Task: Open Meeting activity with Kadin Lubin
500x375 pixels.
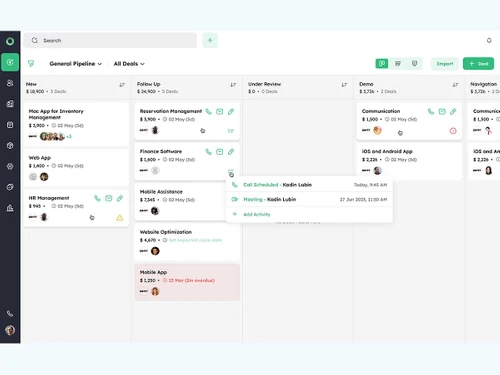Action: 309,199
